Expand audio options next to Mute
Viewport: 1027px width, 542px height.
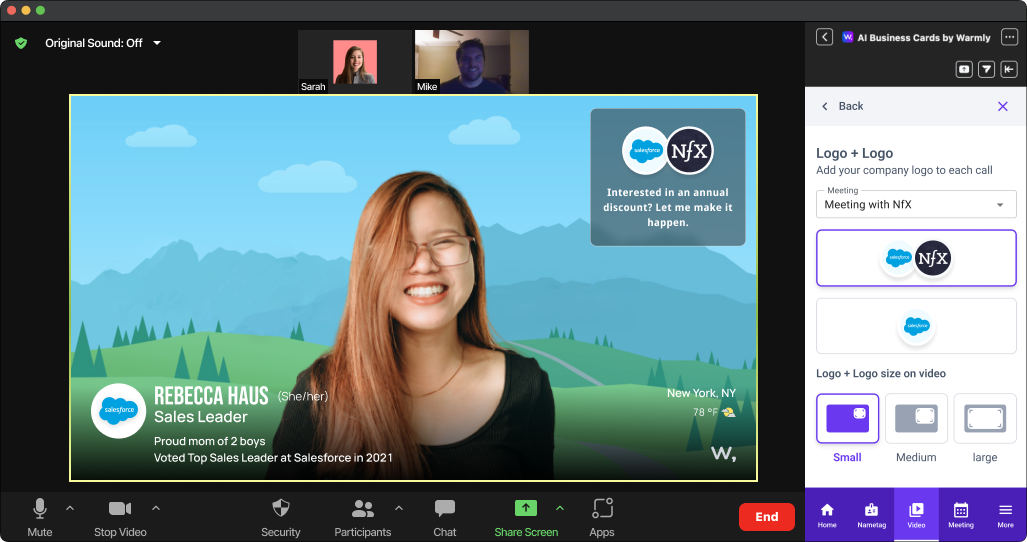pyautogui.click(x=70, y=508)
